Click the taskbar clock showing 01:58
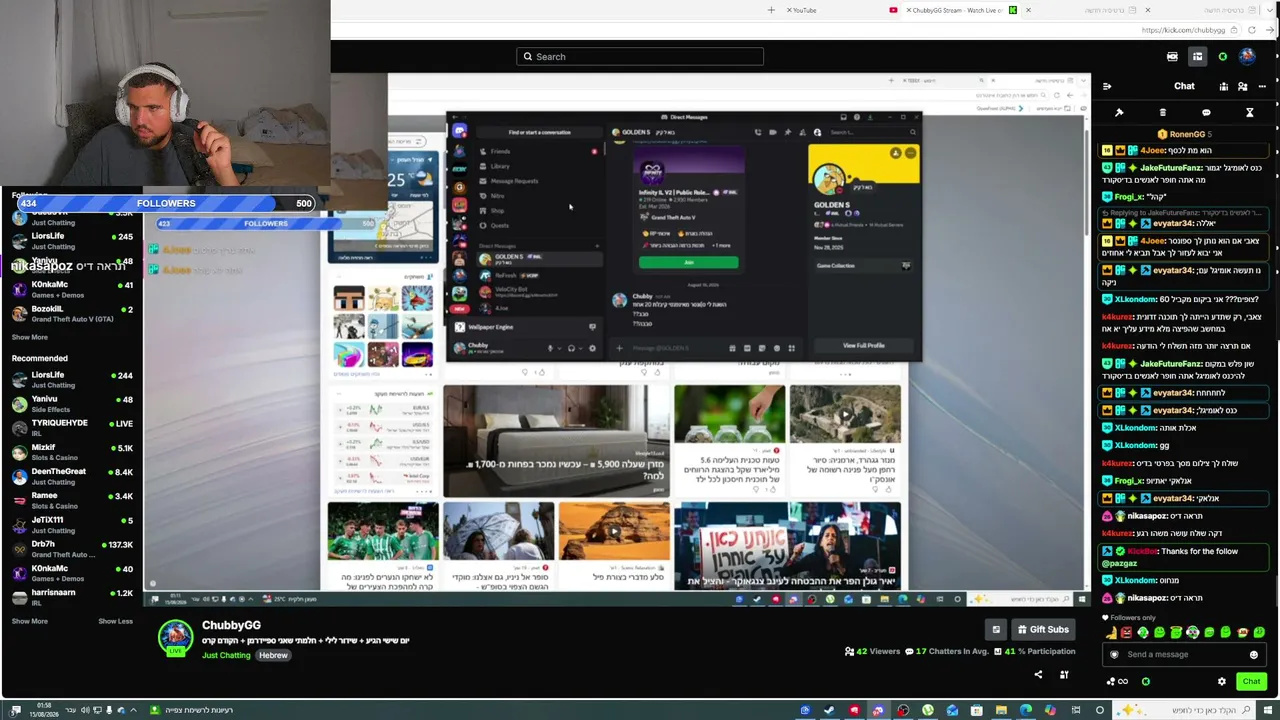The height and width of the screenshot is (720, 1280). (x=45, y=710)
